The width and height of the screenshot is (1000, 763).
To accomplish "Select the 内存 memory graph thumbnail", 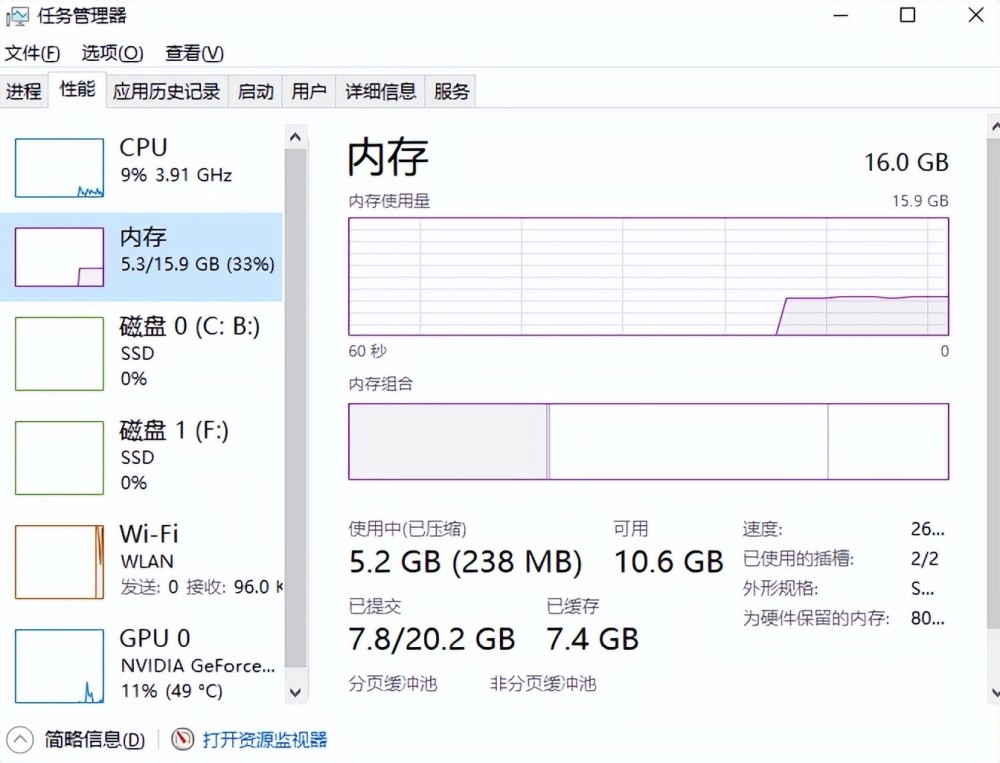I will click(x=59, y=257).
